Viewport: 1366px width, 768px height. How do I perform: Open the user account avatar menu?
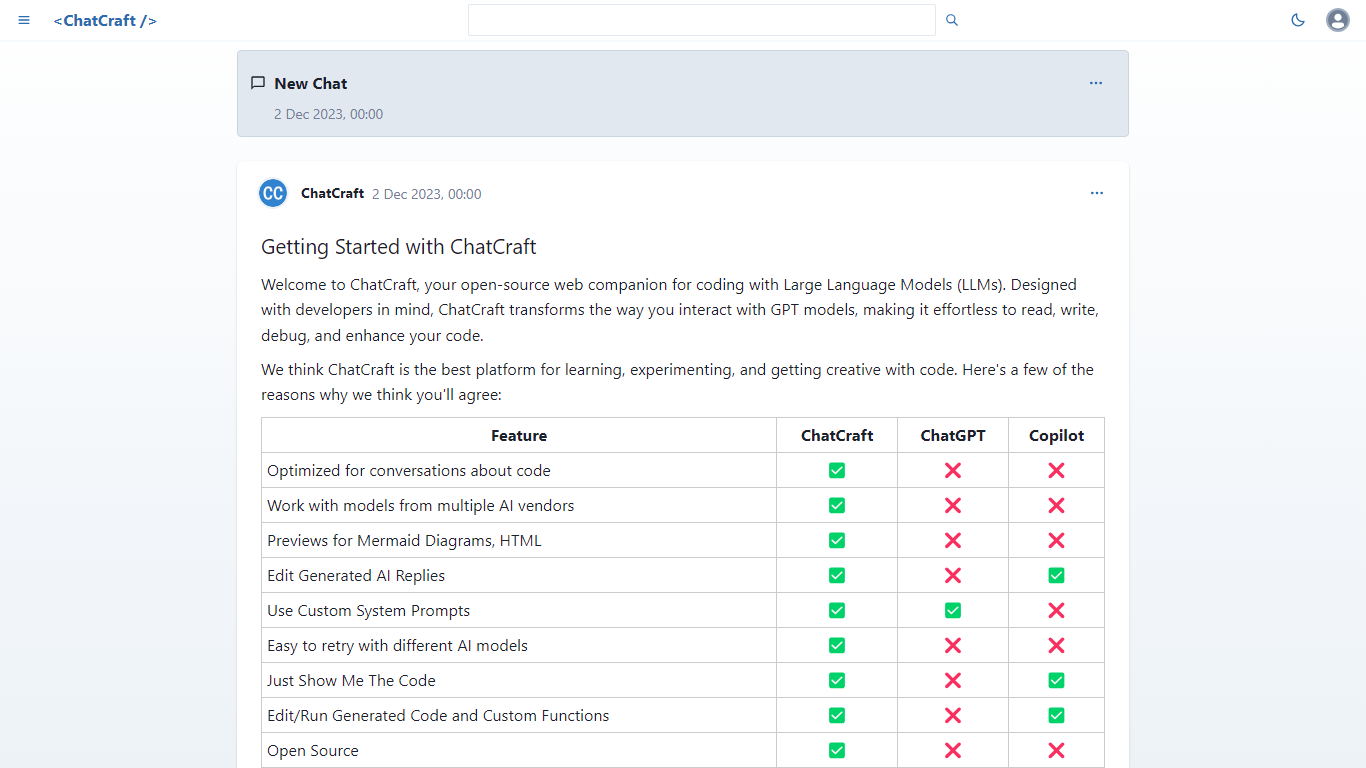click(1338, 20)
